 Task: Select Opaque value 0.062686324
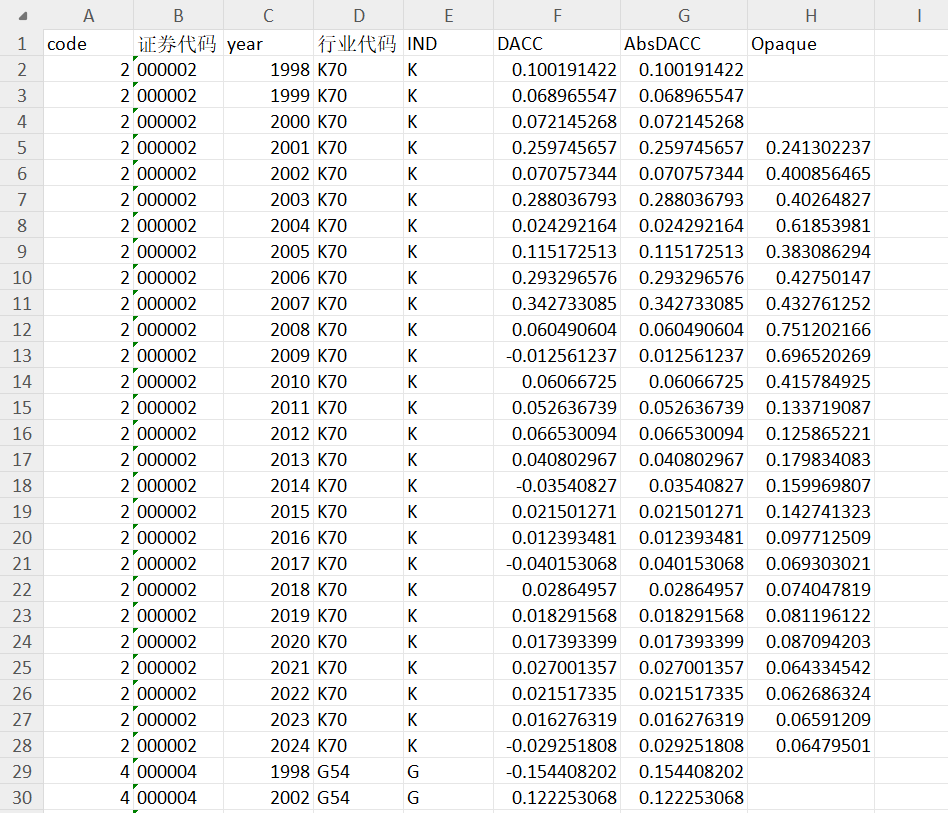click(x=811, y=693)
